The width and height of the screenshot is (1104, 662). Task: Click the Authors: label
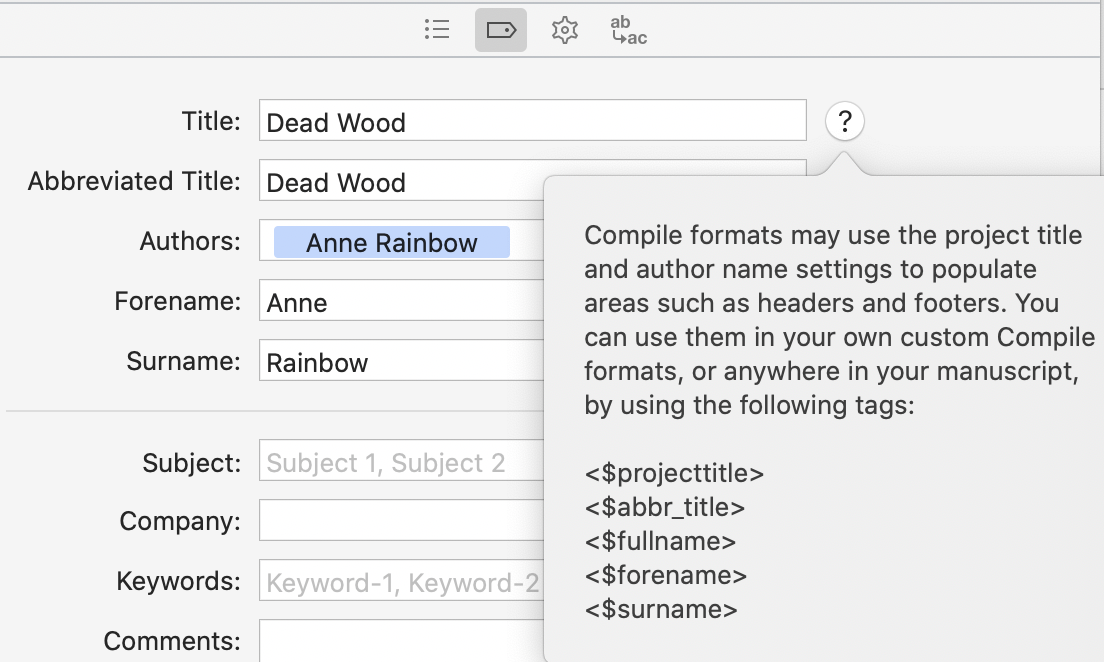(x=190, y=242)
